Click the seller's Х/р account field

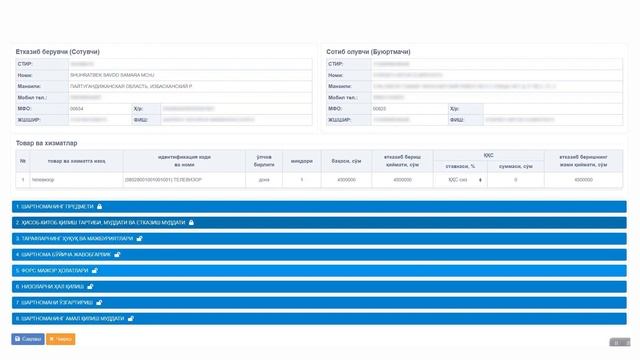point(236,109)
